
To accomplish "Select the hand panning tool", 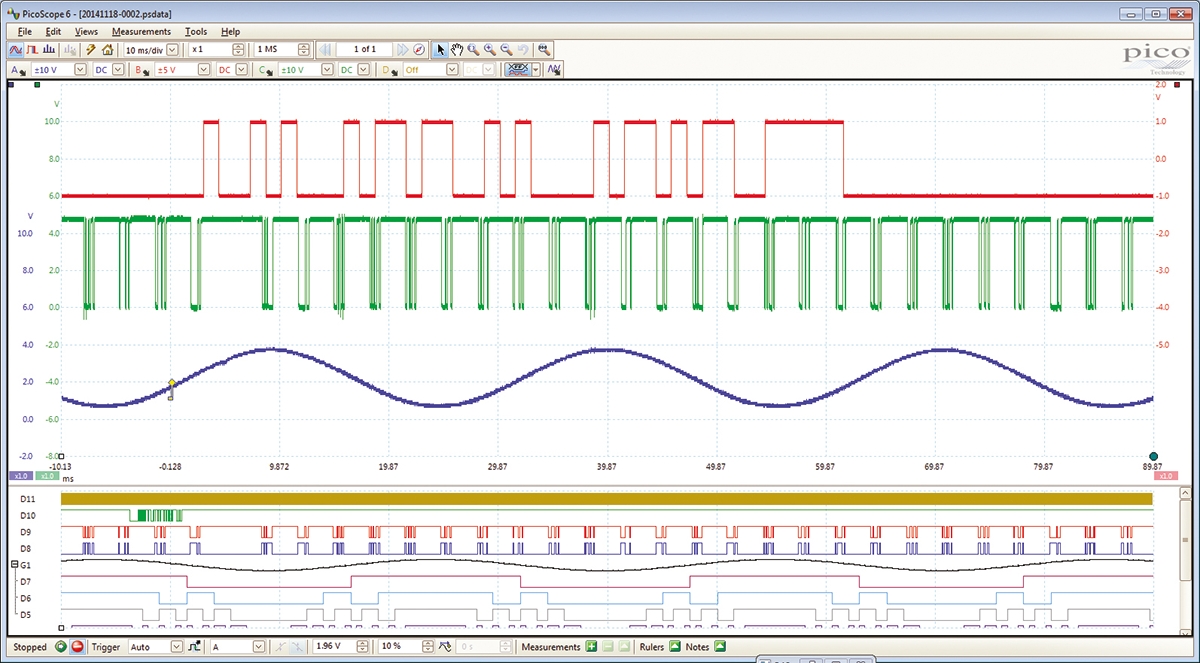I will pyautogui.click(x=456, y=49).
